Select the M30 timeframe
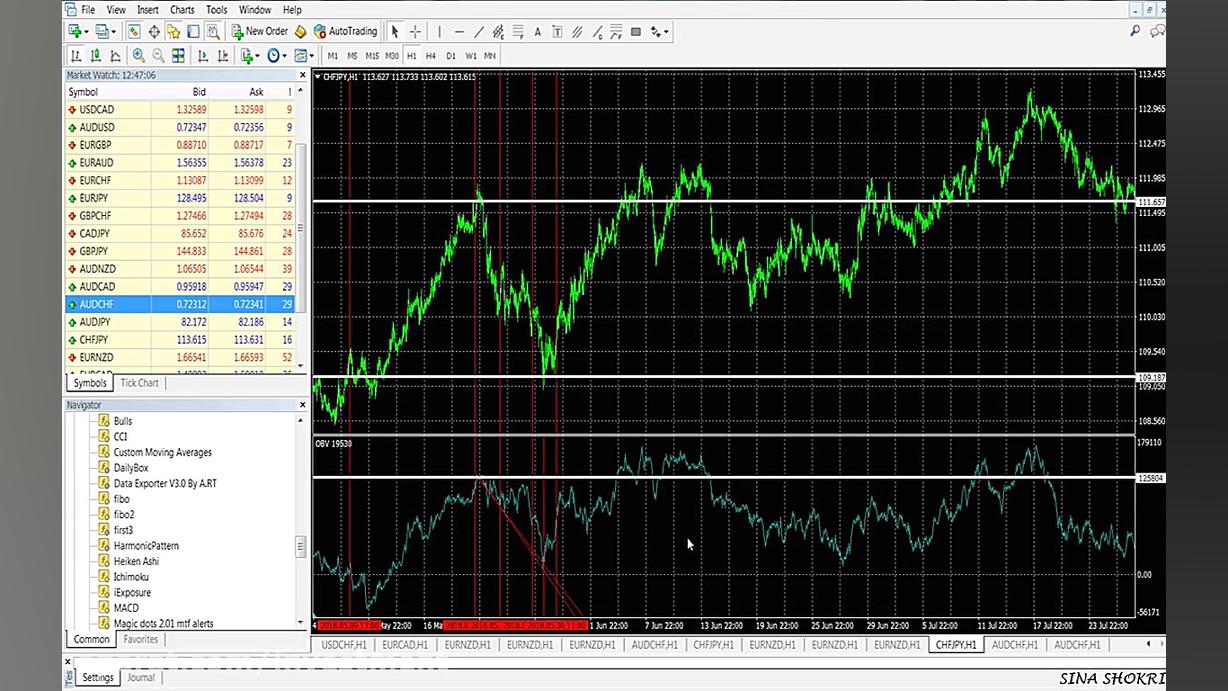1228x691 pixels. coord(392,56)
